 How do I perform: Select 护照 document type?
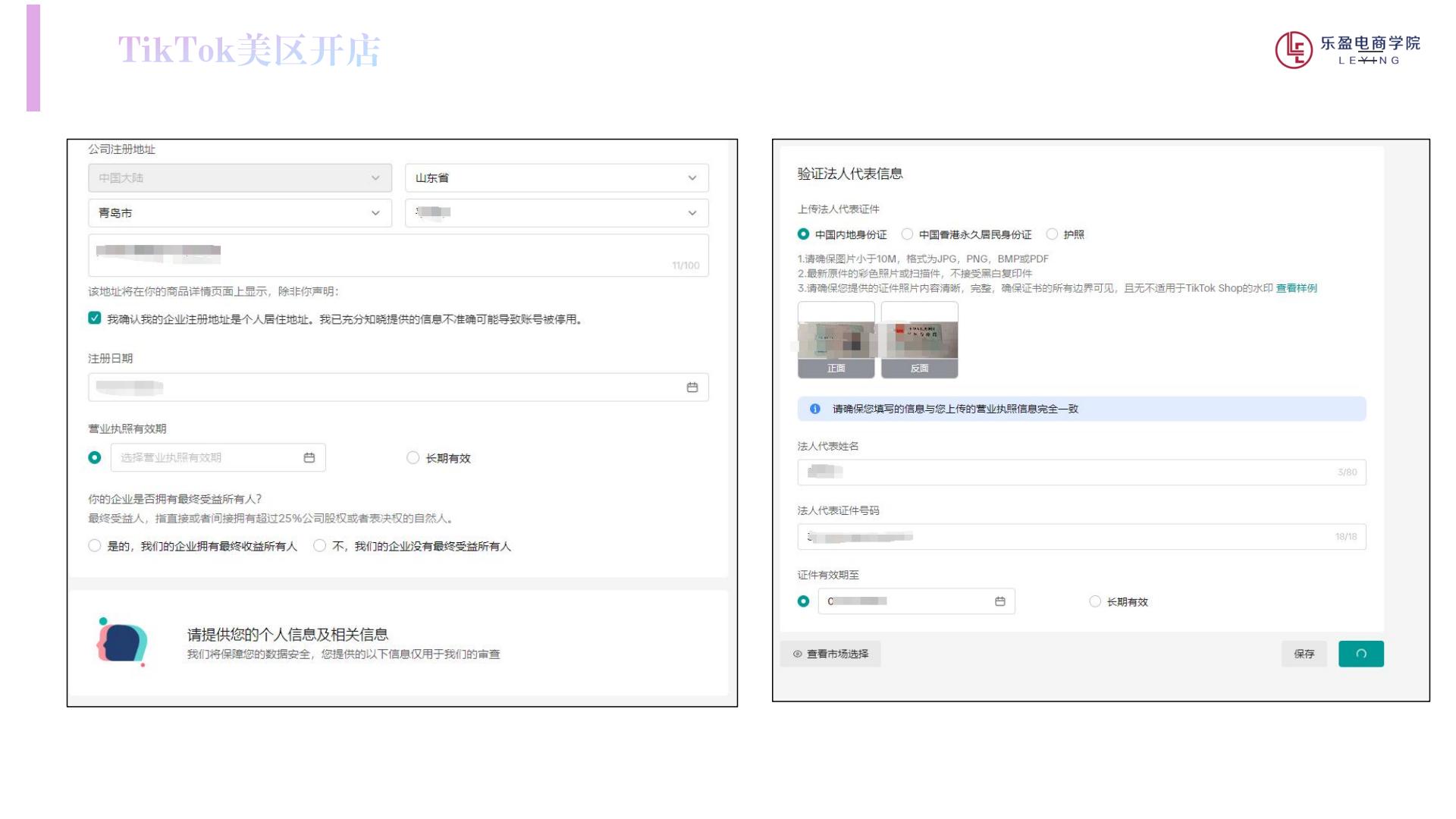pos(1052,234)
